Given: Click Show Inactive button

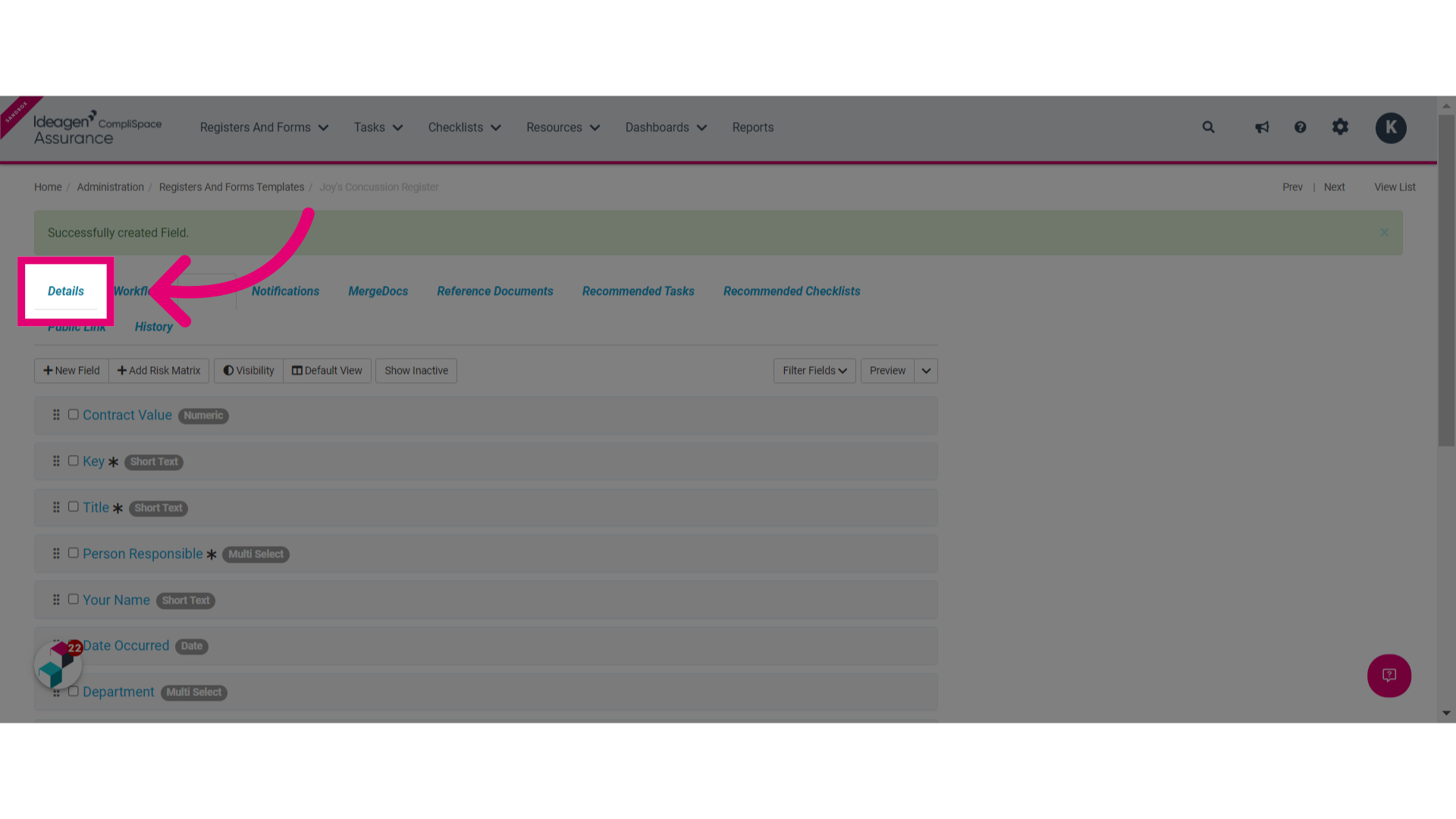Looking at the screenshot, I should [416, 371].
